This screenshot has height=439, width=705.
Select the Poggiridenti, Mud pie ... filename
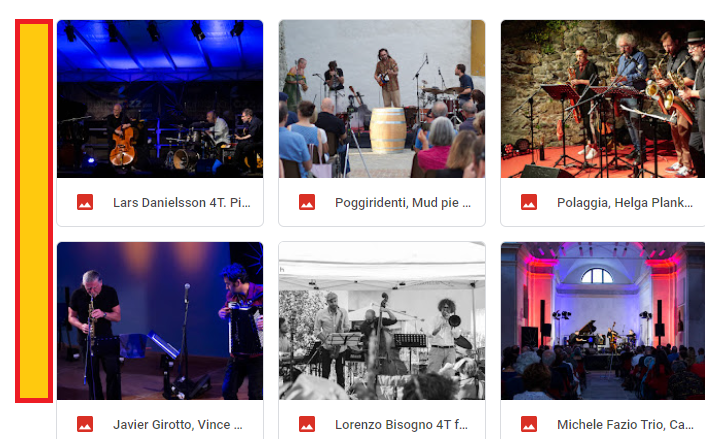pos(403,203)
